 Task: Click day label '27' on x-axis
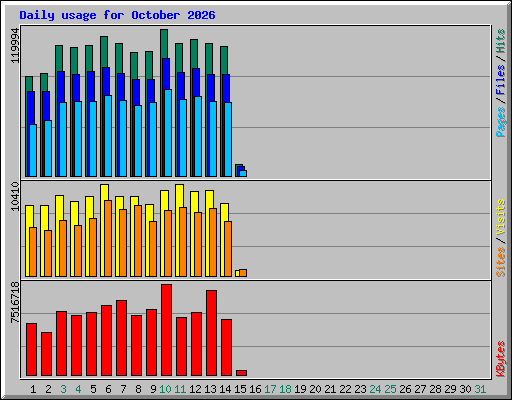point(420,389)
